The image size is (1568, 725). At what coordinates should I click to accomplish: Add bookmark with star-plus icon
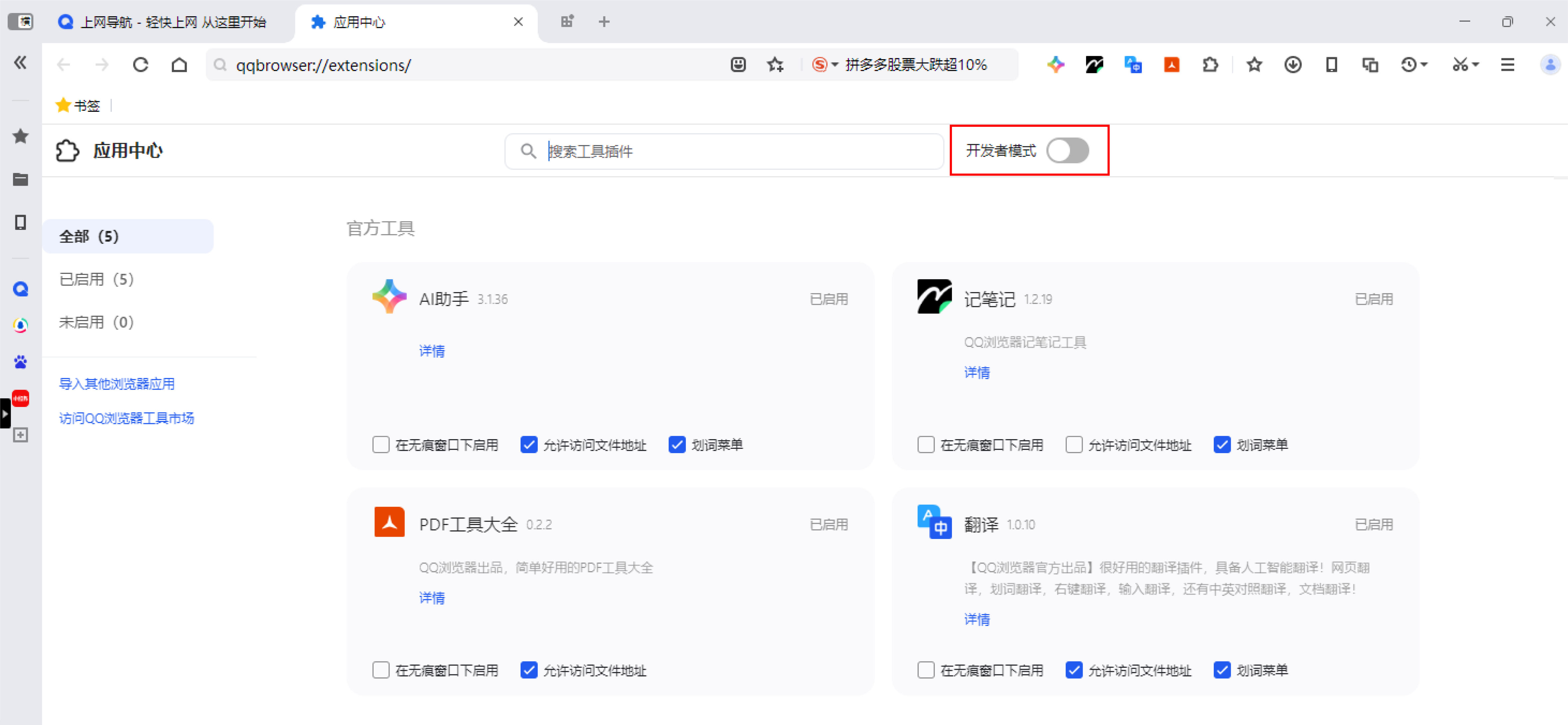pos(775,65)
